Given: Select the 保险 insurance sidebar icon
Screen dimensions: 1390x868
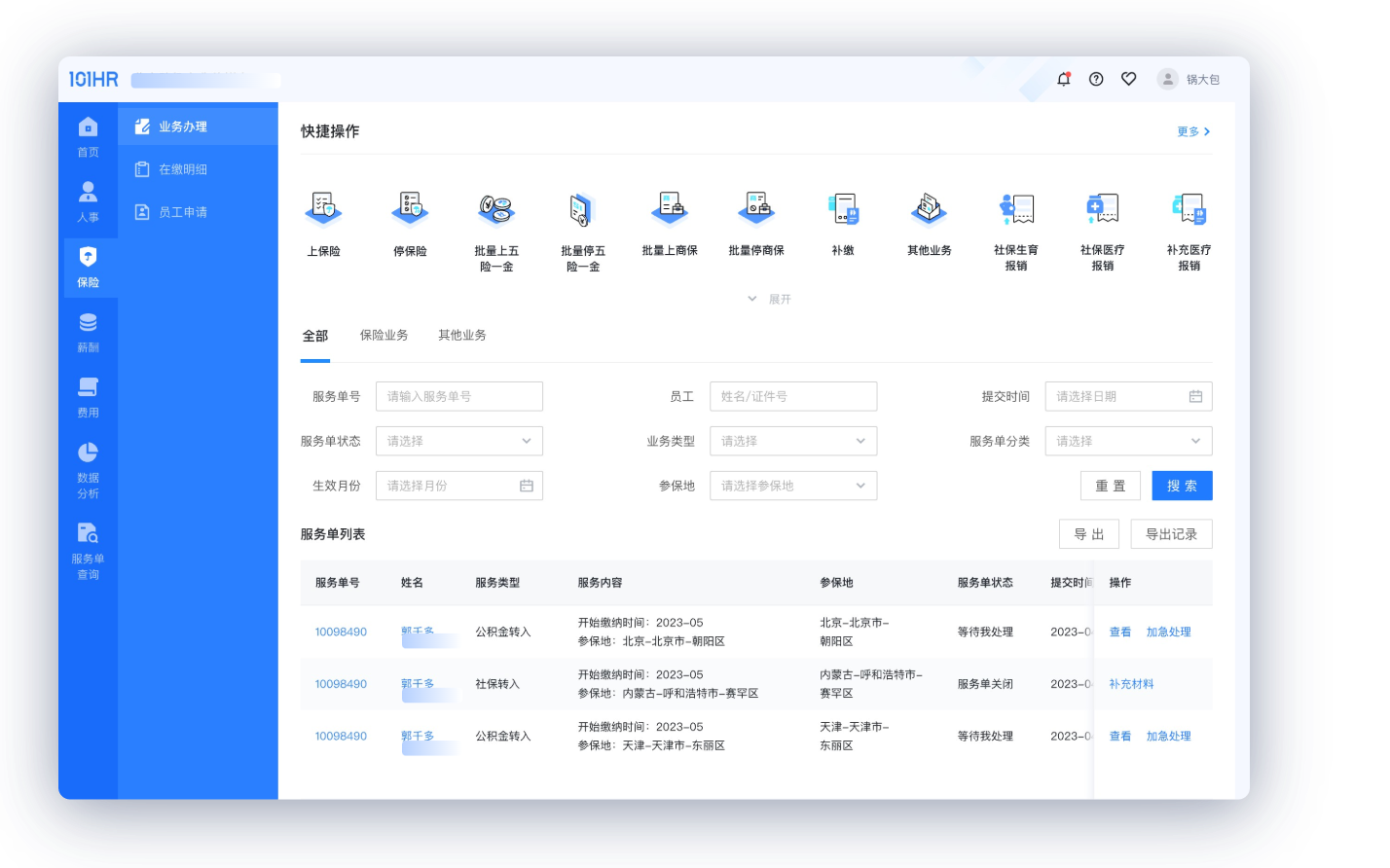Looking at the screenshot, I should 88,257.
